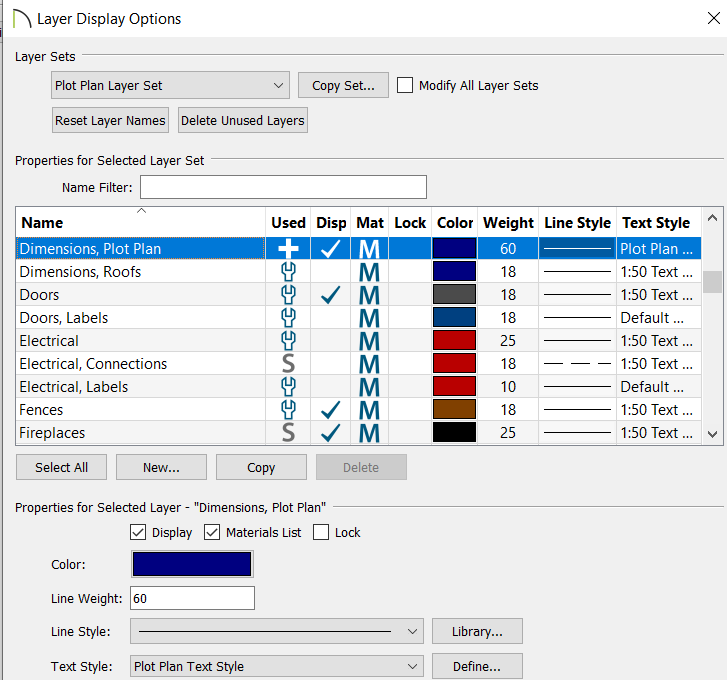Enable the Lock checkbox
The width and height of the screenshot is (727, 680).
coord(321,532)
